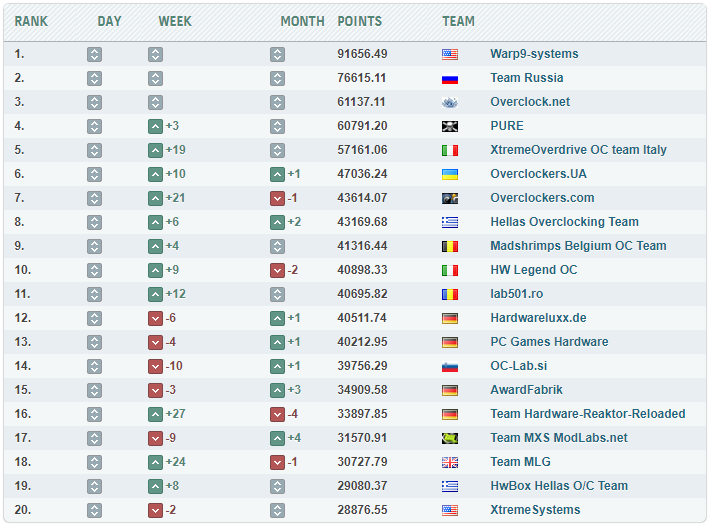Click the red week down-arrow for Hardwareluxx.de
Screen dimensions: 711x527
coord(155,318)
